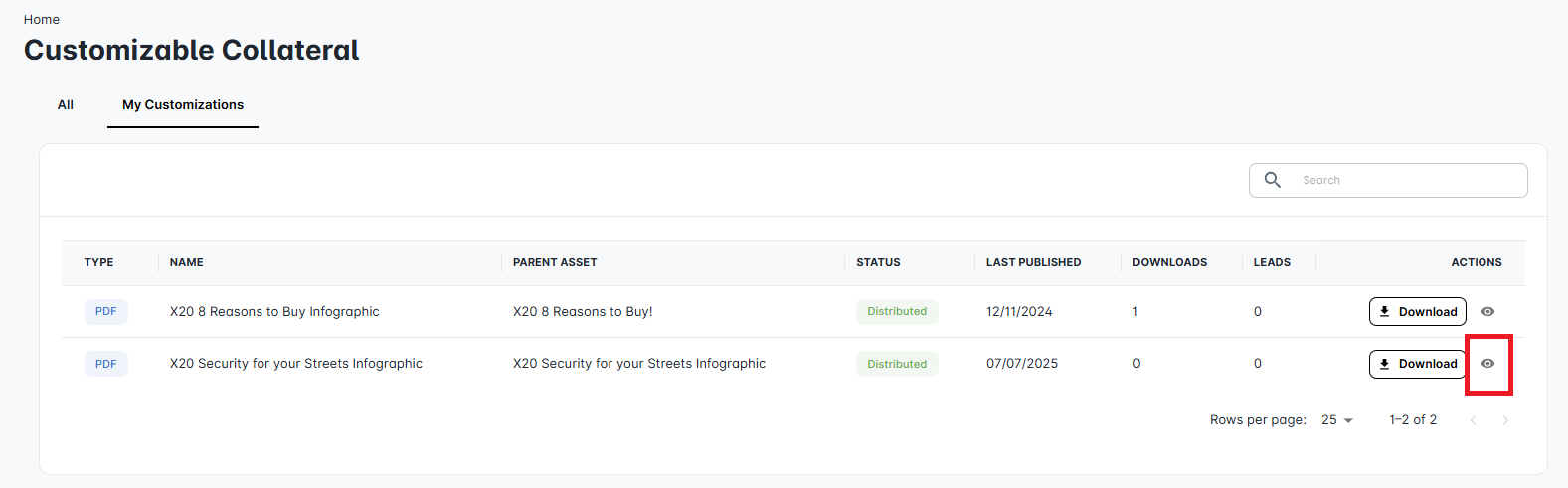
Task: Sort by Name column header
Action: click(187, 262)
